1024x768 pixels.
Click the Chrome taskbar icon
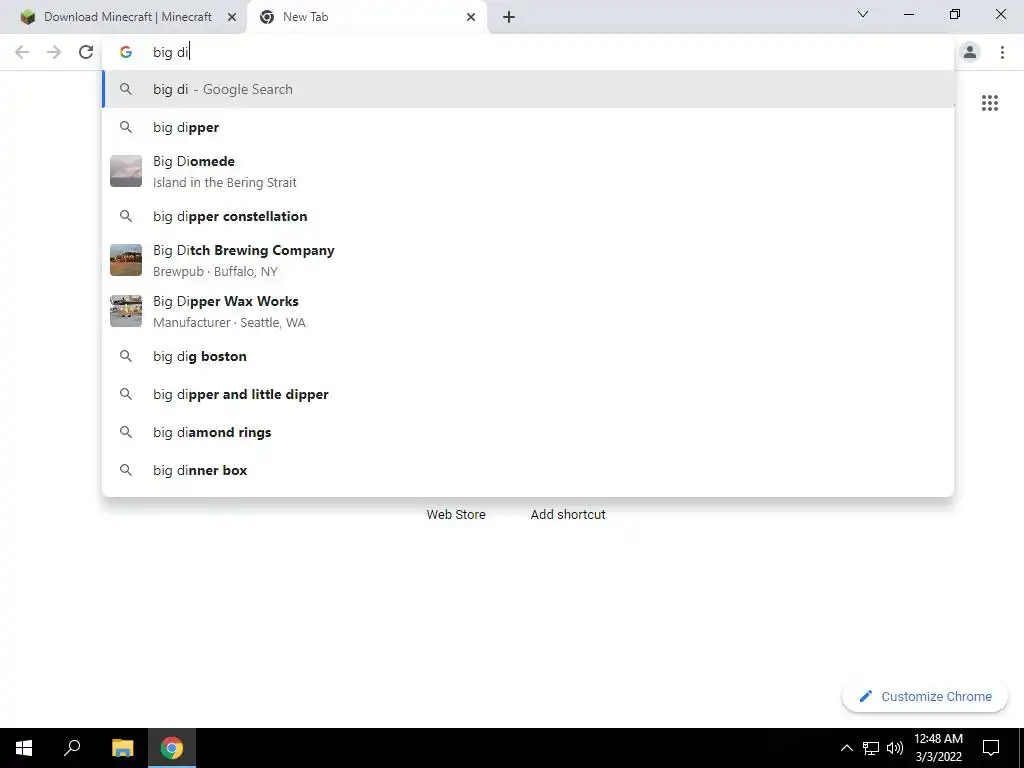pyautogui.click(x=172, y=748)
